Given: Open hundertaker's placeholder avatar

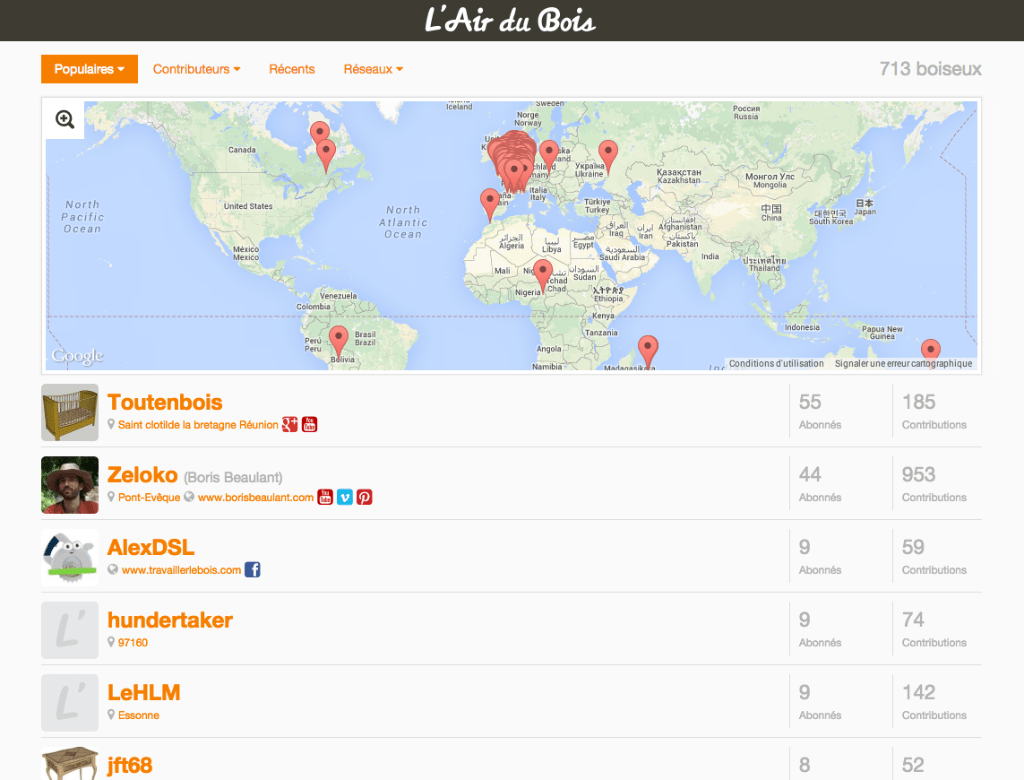Looking at the screenshot, I should point(70,630).
